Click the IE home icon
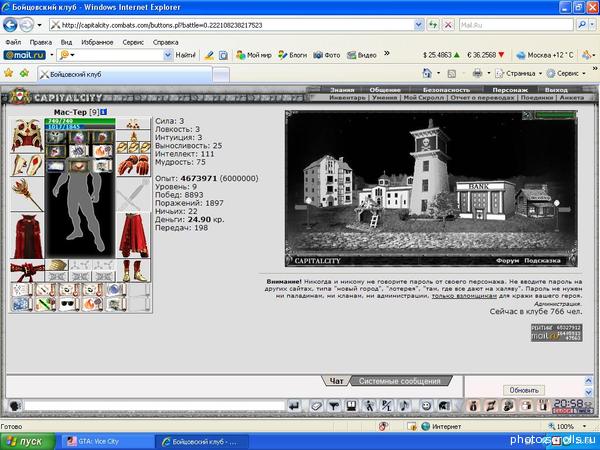The image size is (600, 450). pyautogui.click(x=427, y=73)
